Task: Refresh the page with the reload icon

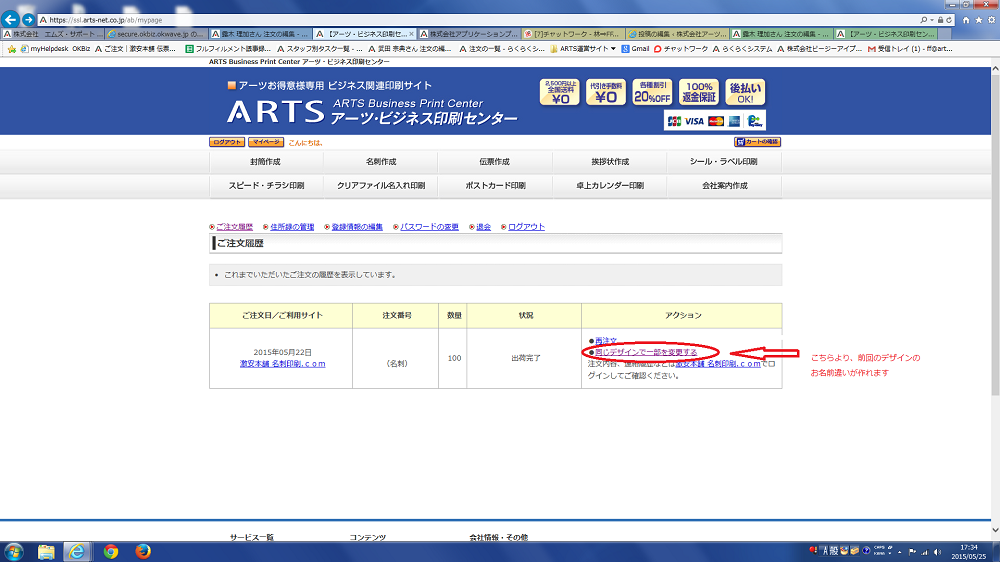Action: coord(949,20)
